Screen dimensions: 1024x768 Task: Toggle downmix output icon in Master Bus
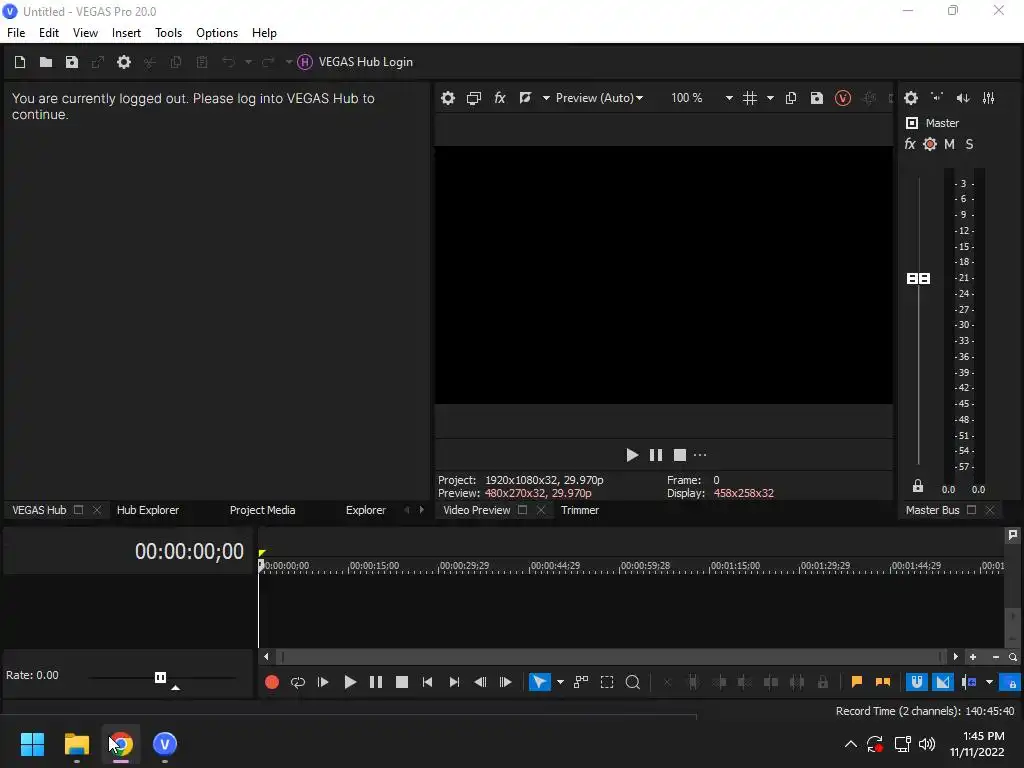[x=936, y=98]
